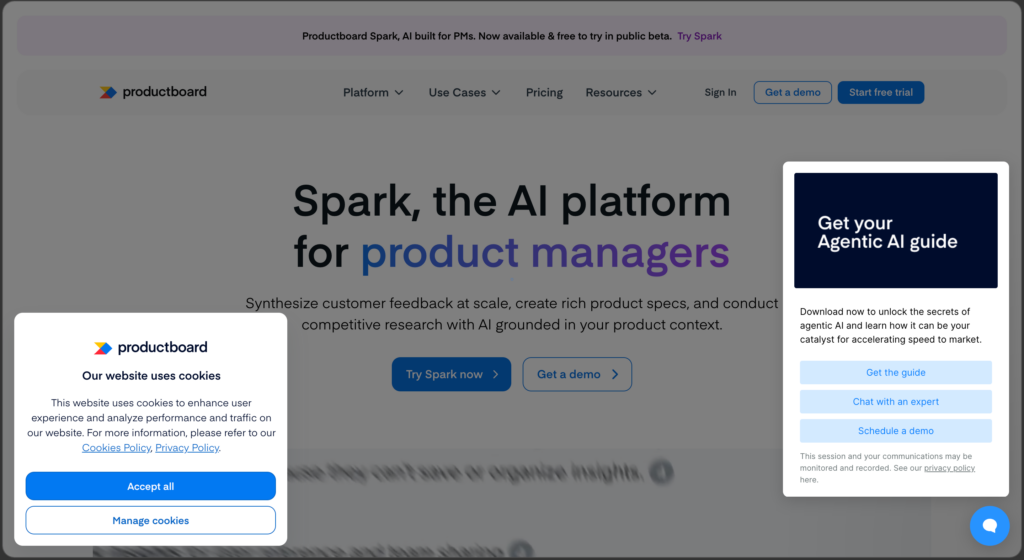The width and height of the screenshot is (1024, 560).
Task: Click Get the guide button
Action: pos(895,373)
